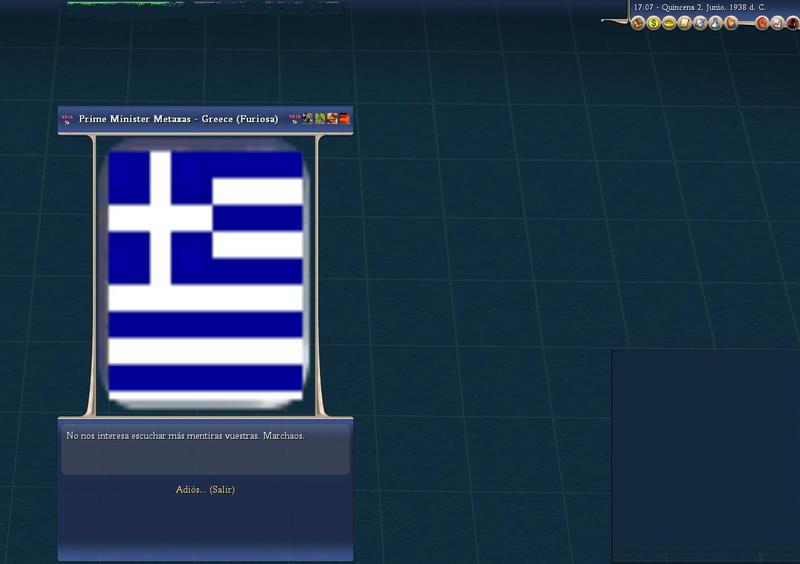The image size is (800, 564).
Task: Click first emblem icon after (Furiosa)
Action: (x=294, y=119)
